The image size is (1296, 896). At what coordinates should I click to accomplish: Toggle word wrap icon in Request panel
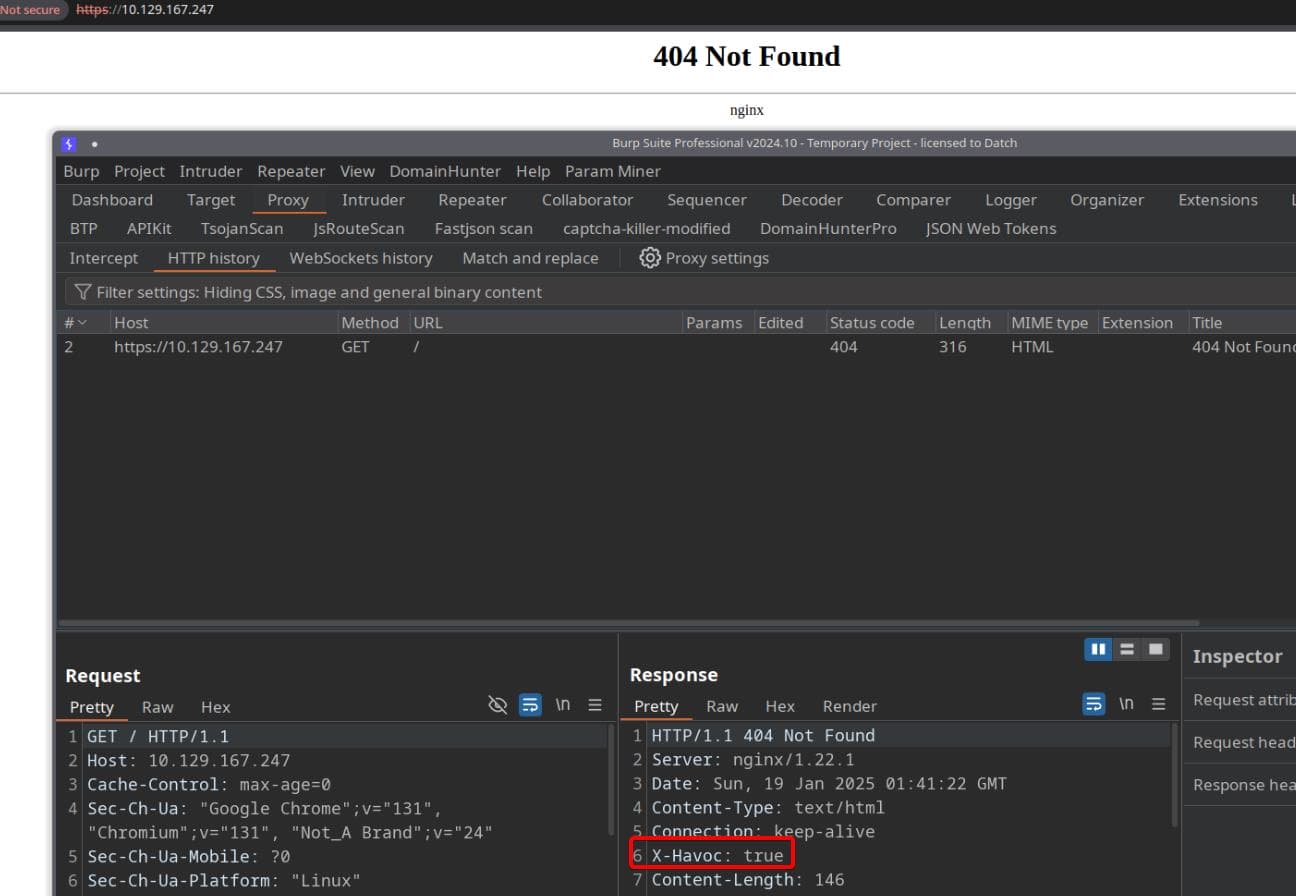coord(530,705)
